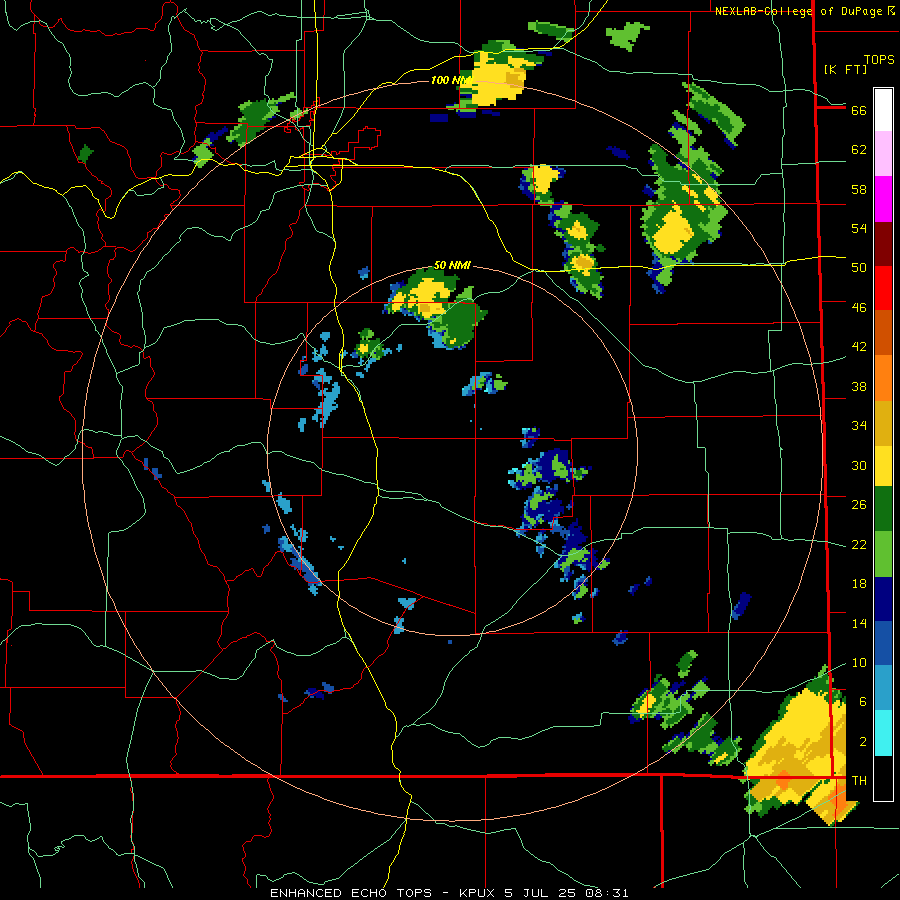Screen dimensions: 900x900
Task: Click the "22" scale label
Action: (859, 544)
